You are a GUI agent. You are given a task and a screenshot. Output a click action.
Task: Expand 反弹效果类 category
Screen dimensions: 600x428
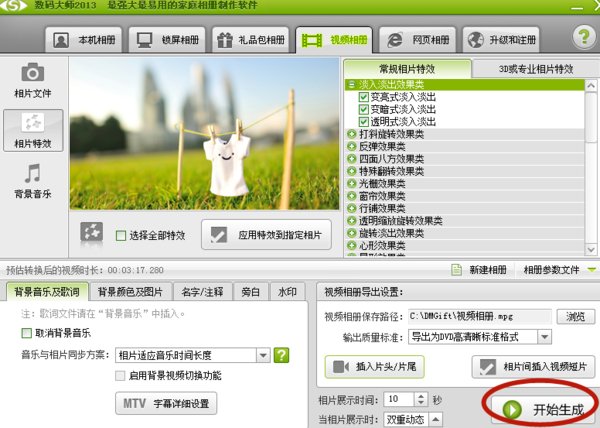tap(351, 146)
